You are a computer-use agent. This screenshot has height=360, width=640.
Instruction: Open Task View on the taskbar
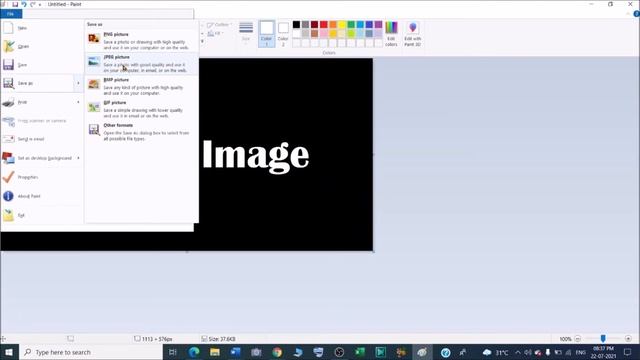[x=173, y=352]
